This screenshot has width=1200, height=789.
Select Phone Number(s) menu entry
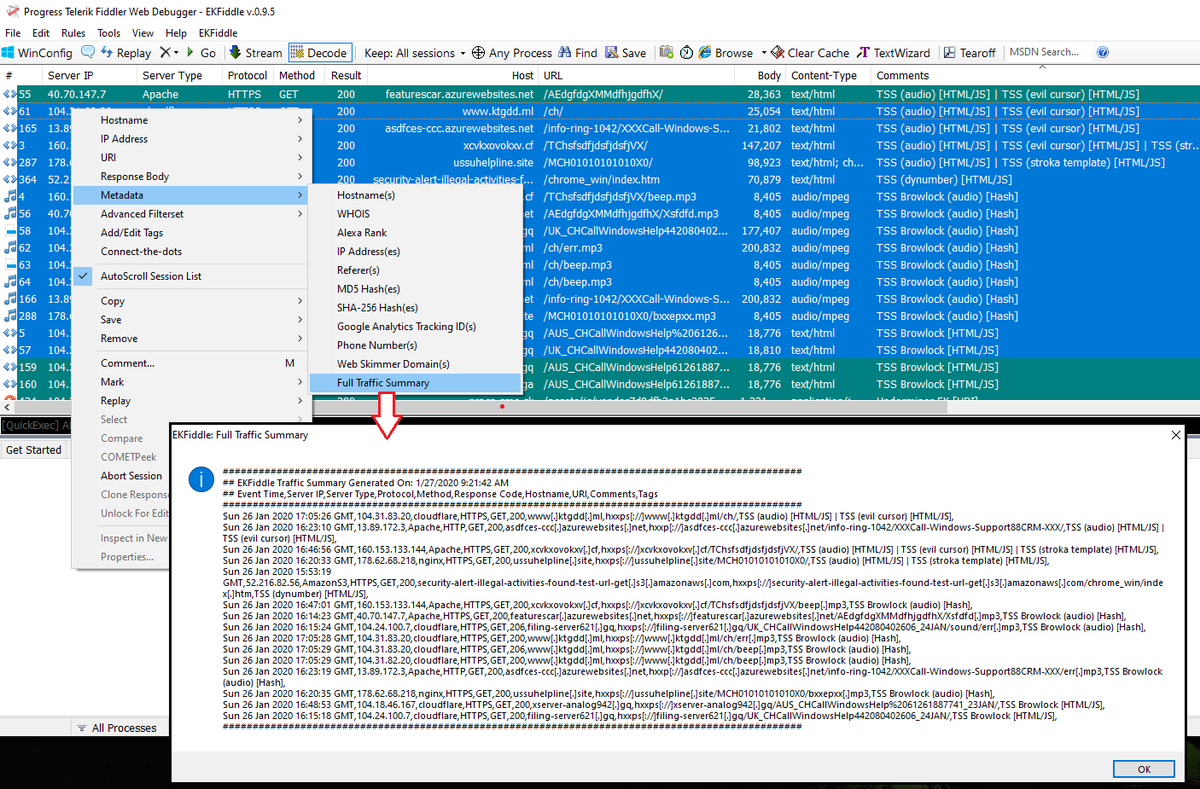pos(415,345)
